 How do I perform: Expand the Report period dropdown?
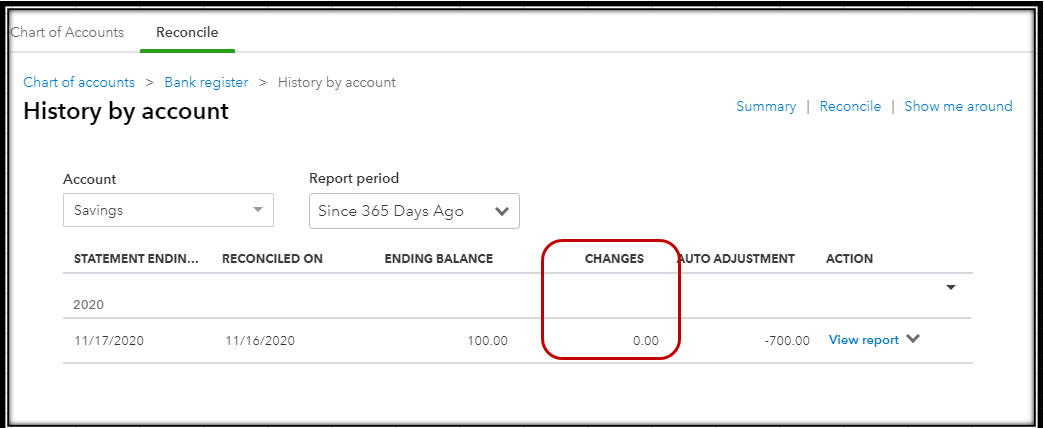click(414, 212)
